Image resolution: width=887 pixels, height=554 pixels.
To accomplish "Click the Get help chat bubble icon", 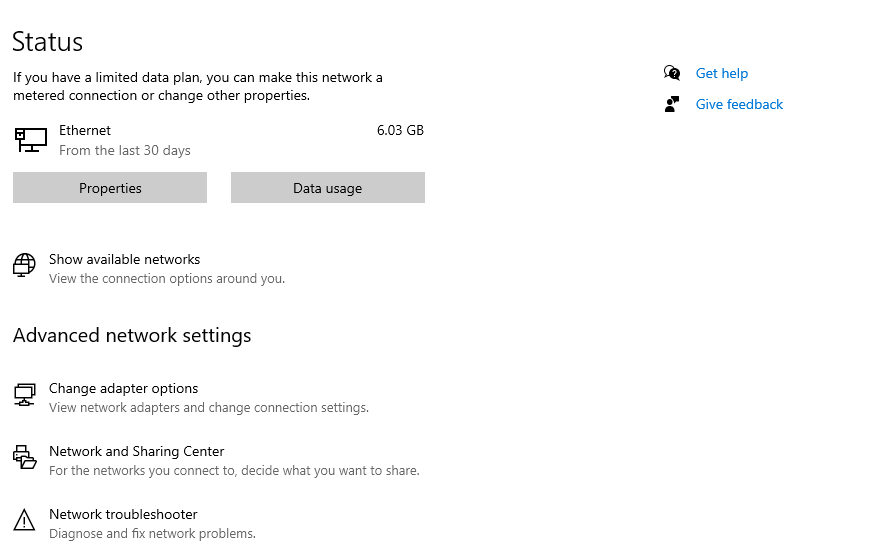I will tap(672, 73).
